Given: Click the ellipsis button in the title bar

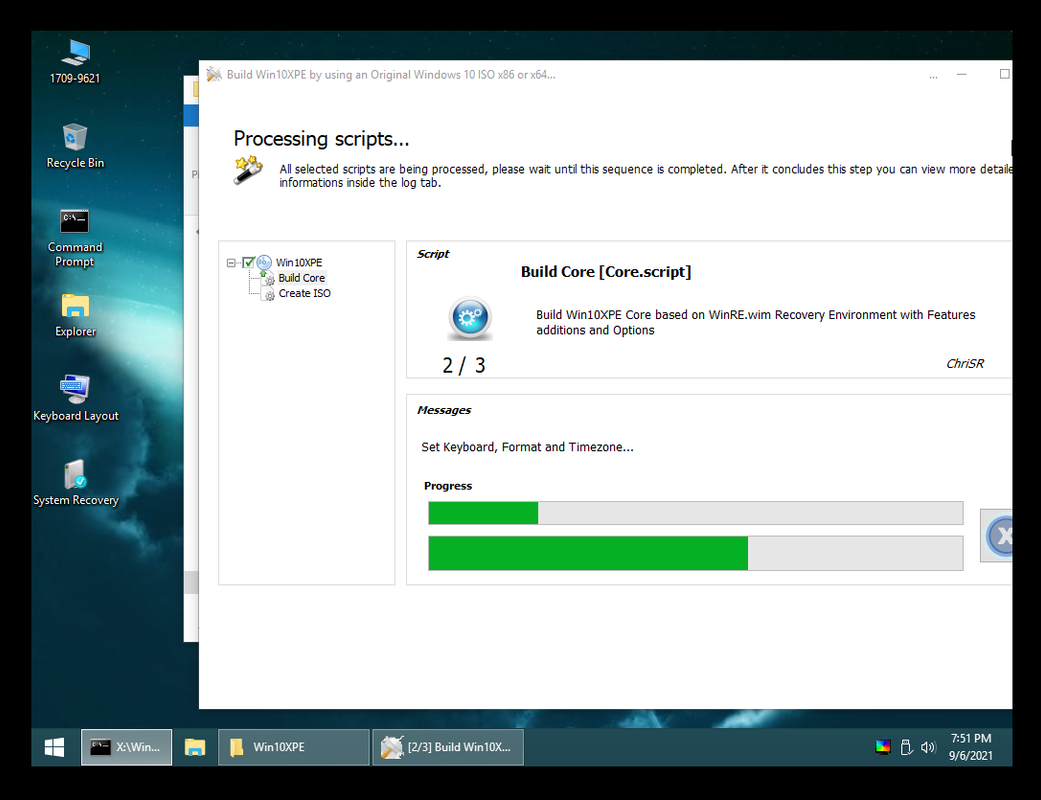Looking at the screenshot, I should [933, 76].
